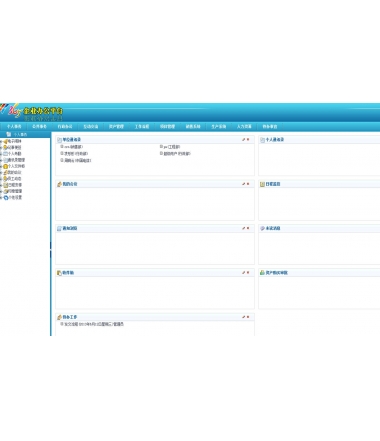This screenshot has width=380, height=441.
Task: Open the 生产系统 navigation menu
Action: [x=219, y=127]
